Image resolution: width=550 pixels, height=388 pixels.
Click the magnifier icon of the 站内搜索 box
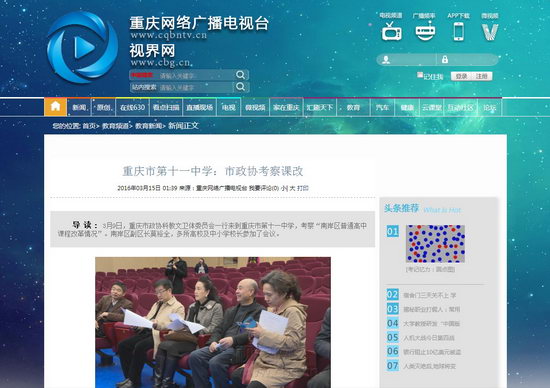coord(241,87)
